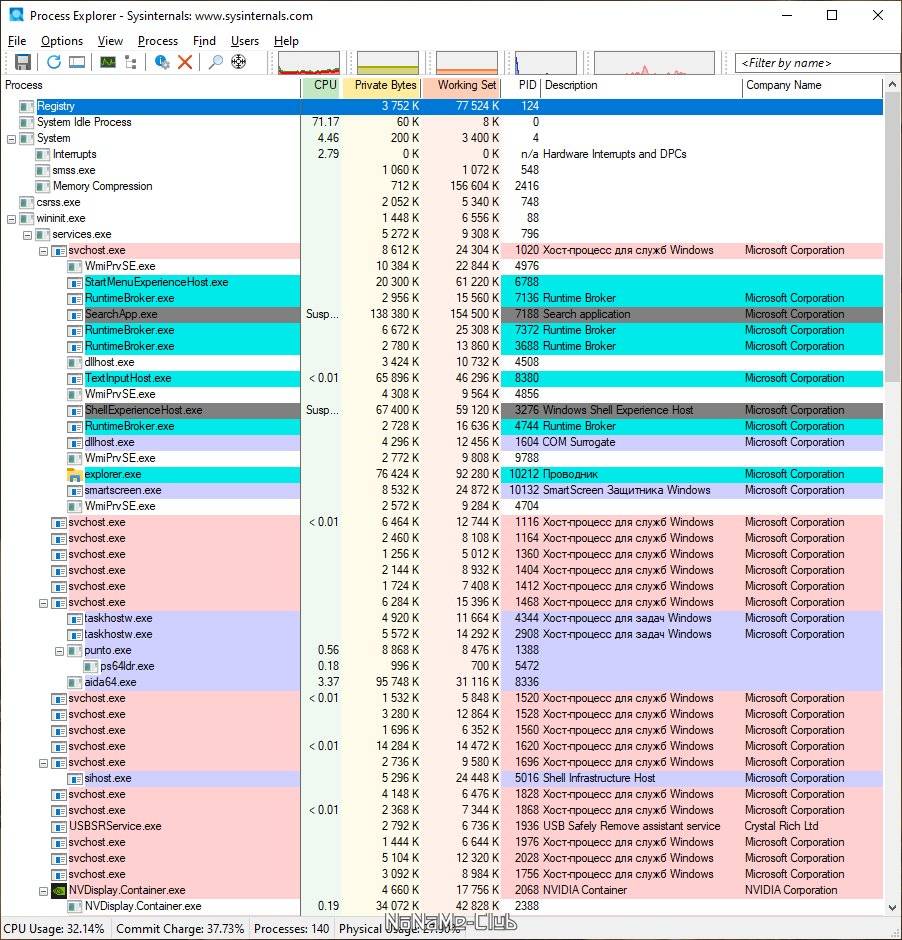902x940 pixels.
Task: Open the CPU graph system info icon
Action: (x=108, y=62)
